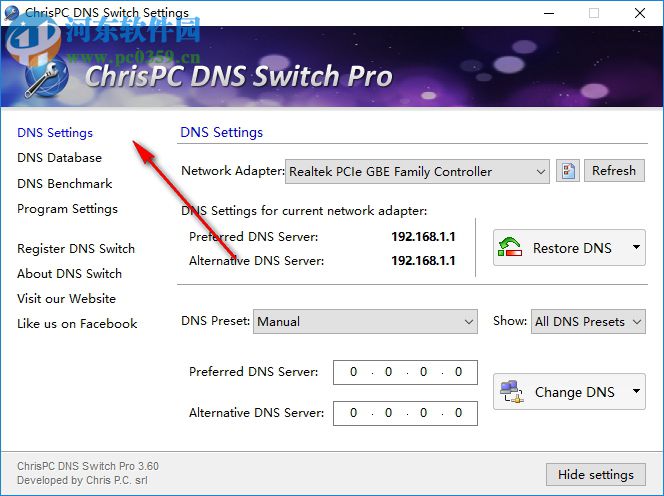
Task: Click the network adapter details icon
Action: [x=567, y=171]
